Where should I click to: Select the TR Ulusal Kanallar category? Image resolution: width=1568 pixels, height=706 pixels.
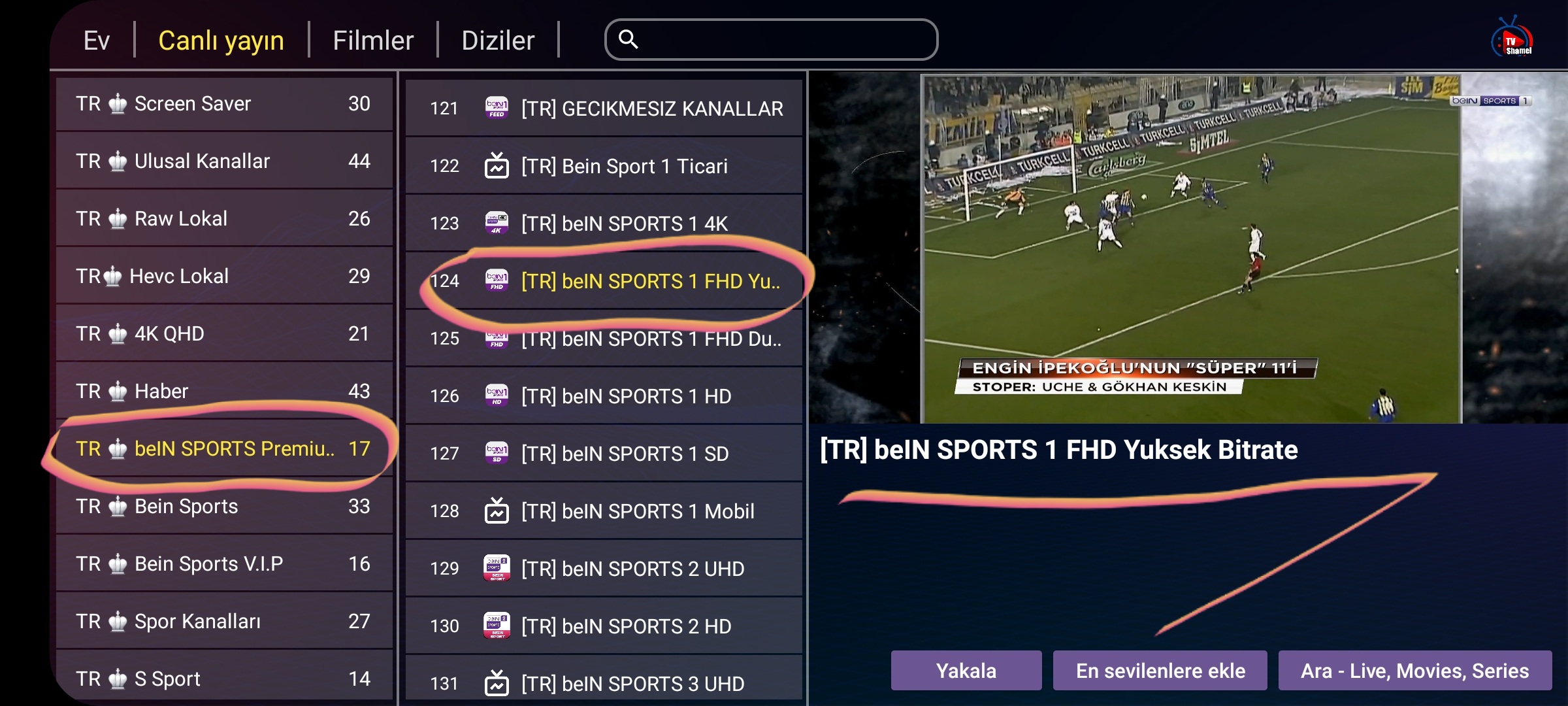pyautogui.click(x=224, y=161)
